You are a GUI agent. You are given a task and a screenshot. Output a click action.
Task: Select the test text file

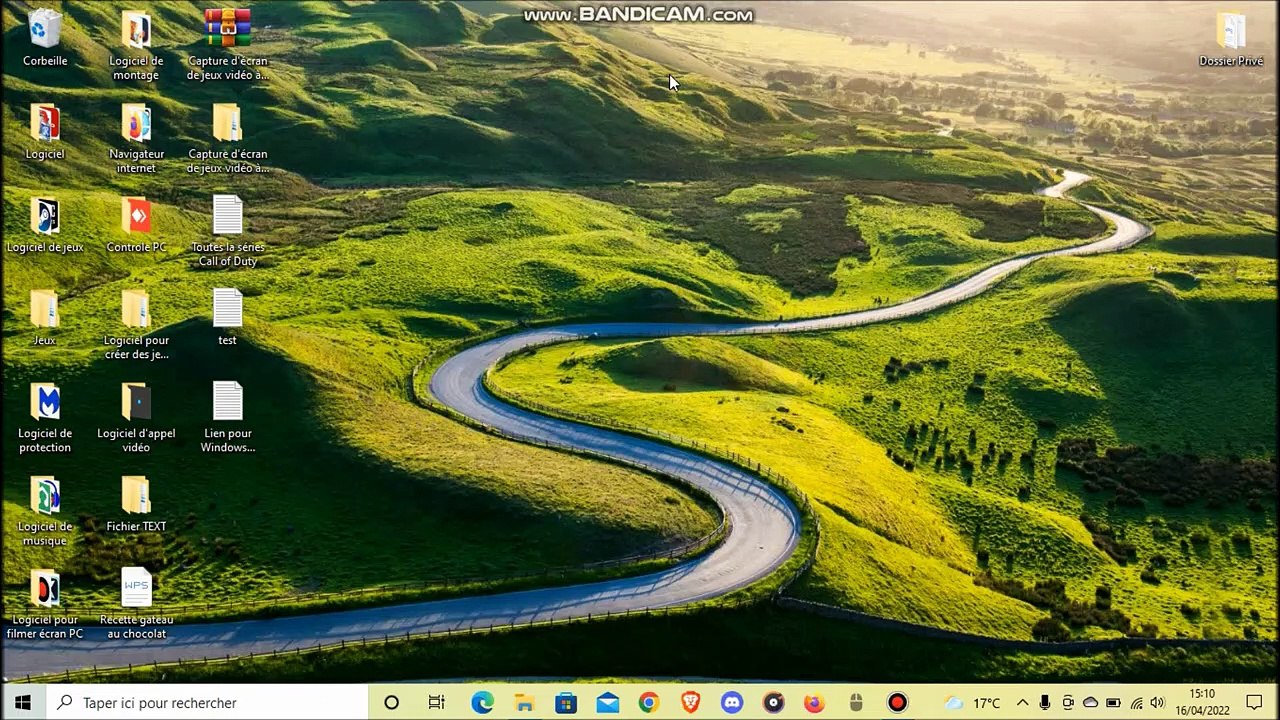tap(228, 317)
